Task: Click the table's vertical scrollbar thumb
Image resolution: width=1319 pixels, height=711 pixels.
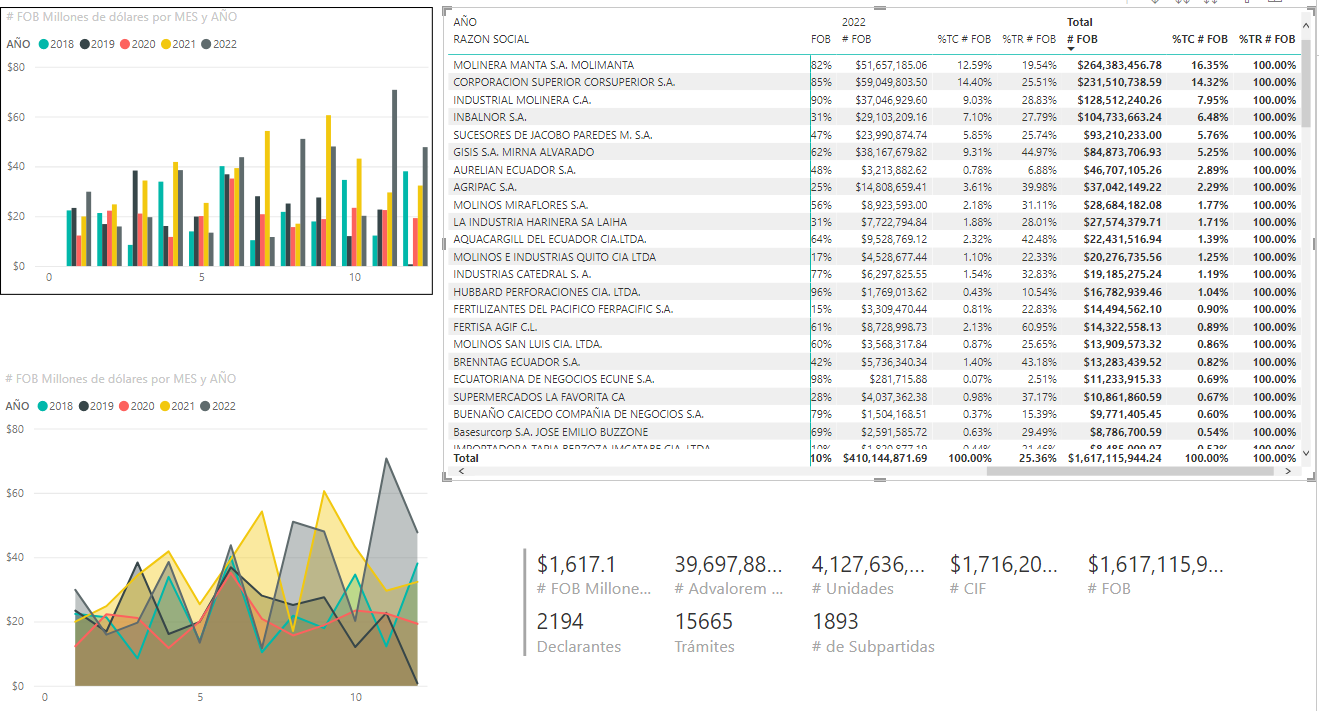Action: point(1306,82)
